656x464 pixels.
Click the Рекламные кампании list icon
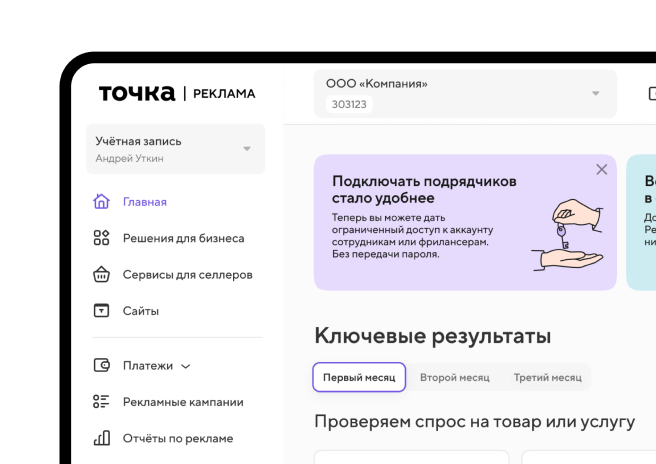click(x=101, y=402)
